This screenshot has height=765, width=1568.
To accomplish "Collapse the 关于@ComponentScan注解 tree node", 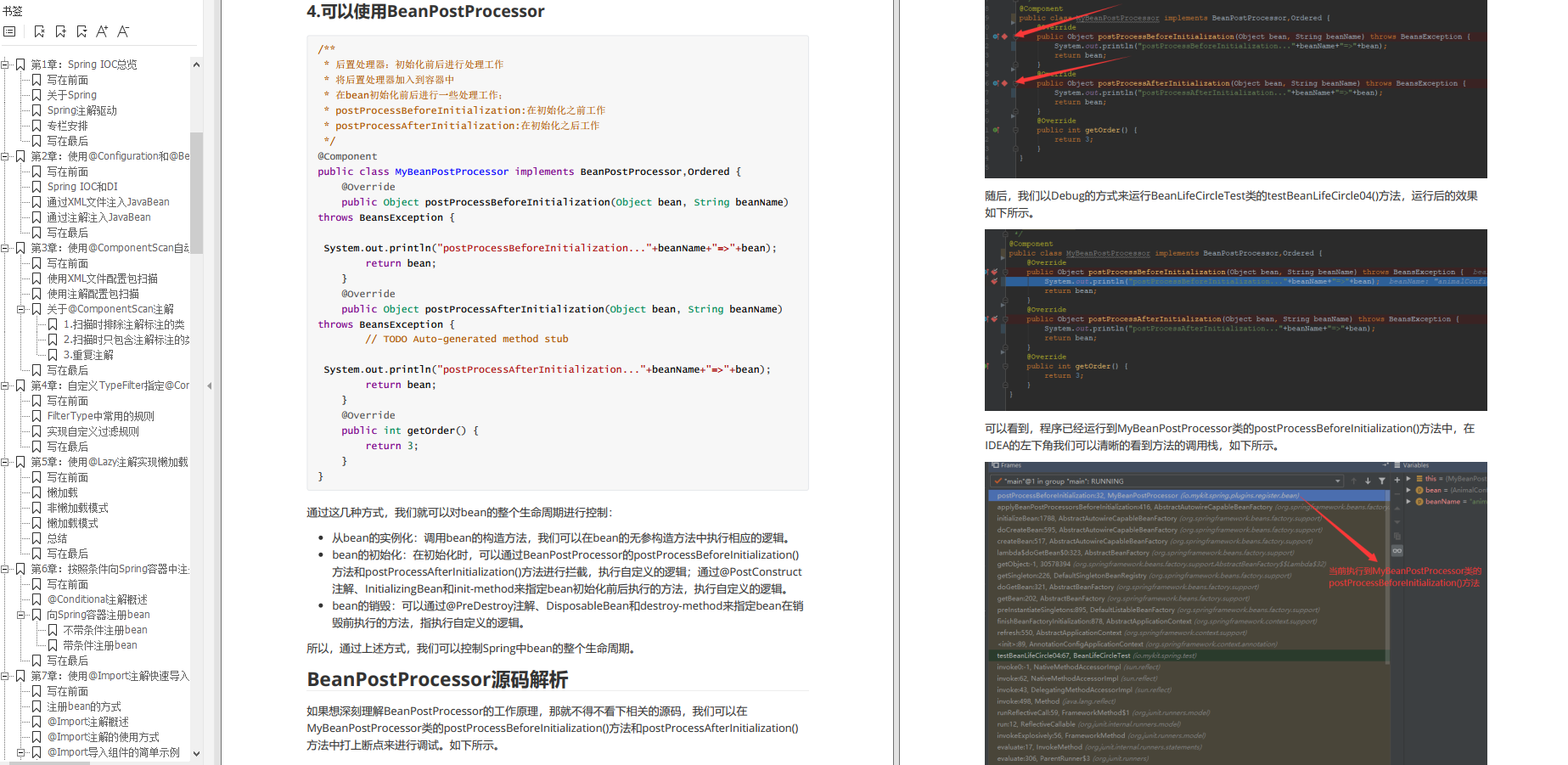I will tap(21, 309).
